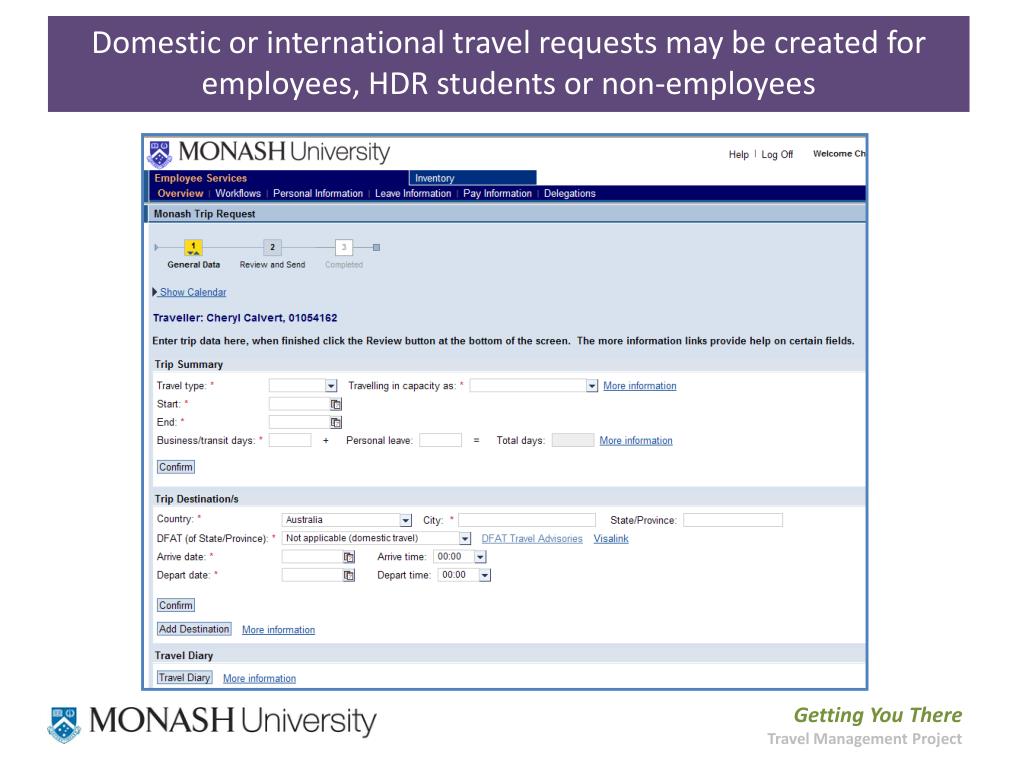Screen dimensions: 1024x768
Task: Click the Monash Trip Request heading
Action: pyautogui.click(x=204, y=214)
